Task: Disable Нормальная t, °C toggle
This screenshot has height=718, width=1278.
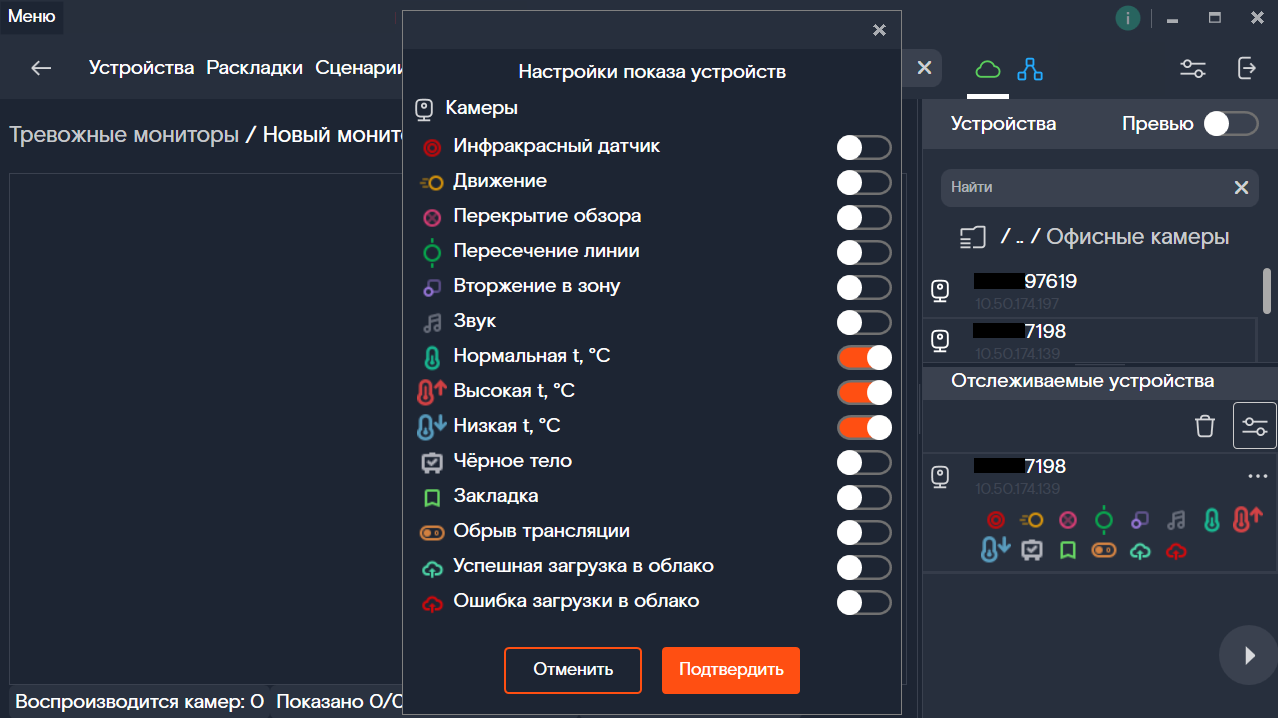Action: coord(864,358)
